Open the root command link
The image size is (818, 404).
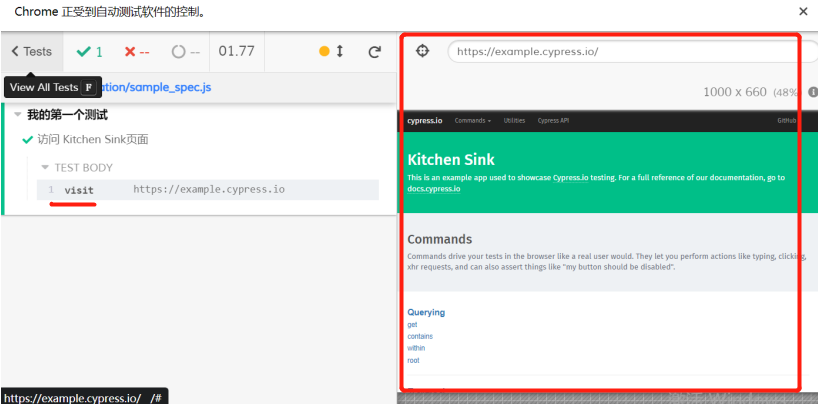pyautogui.click(x=413, y=361)
